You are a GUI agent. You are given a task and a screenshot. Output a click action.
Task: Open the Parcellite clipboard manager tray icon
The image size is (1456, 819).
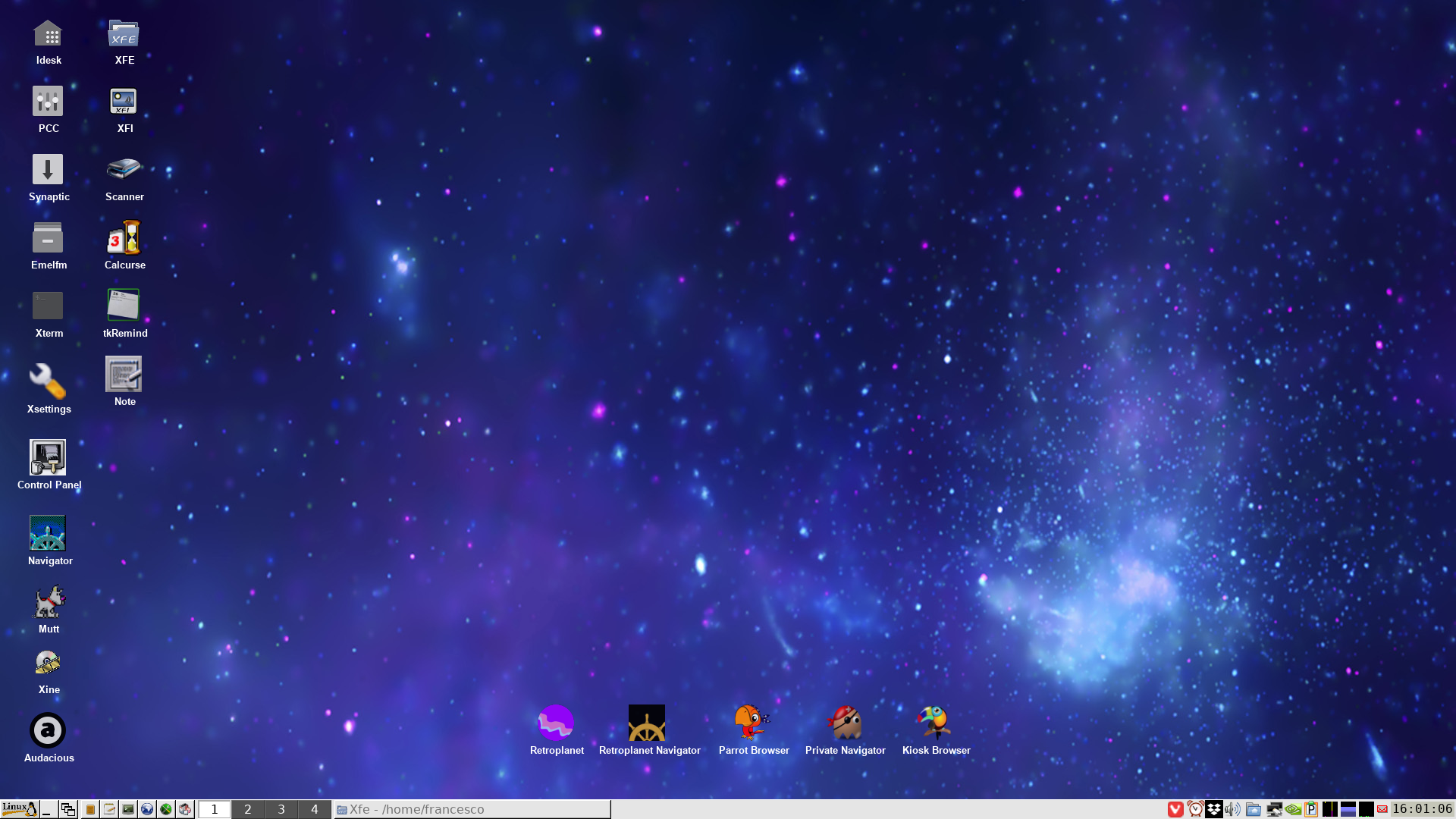coord(1311,809)
